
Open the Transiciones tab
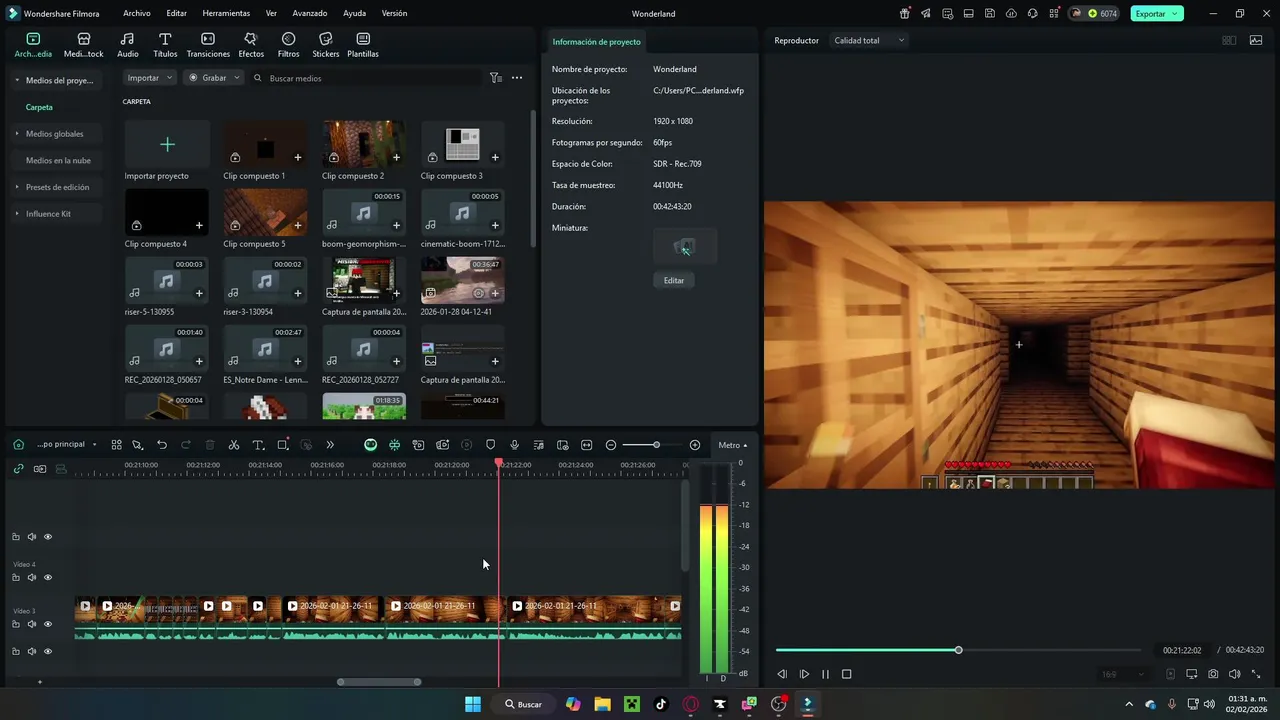click(208, 45)
